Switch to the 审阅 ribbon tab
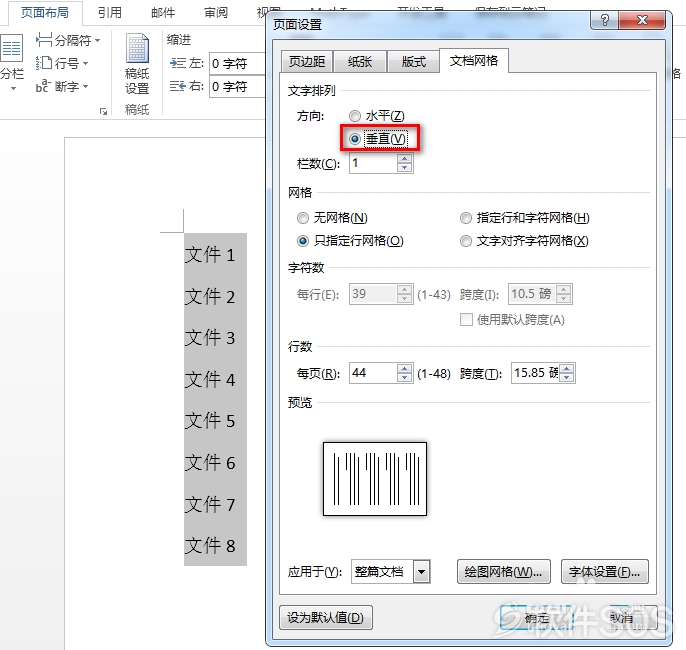 (216, 12)
